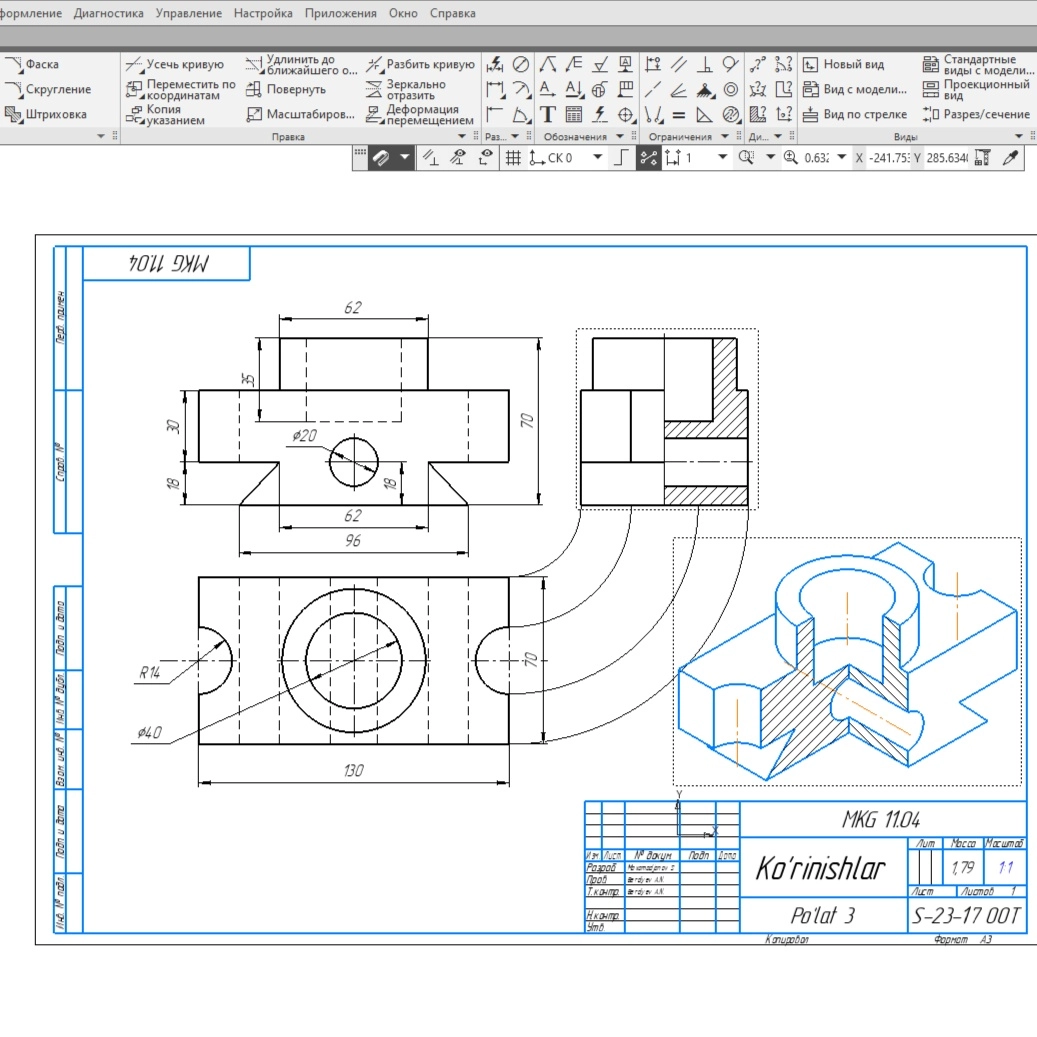
Task: Pick the large T text tool
Action: coord(548,114)
